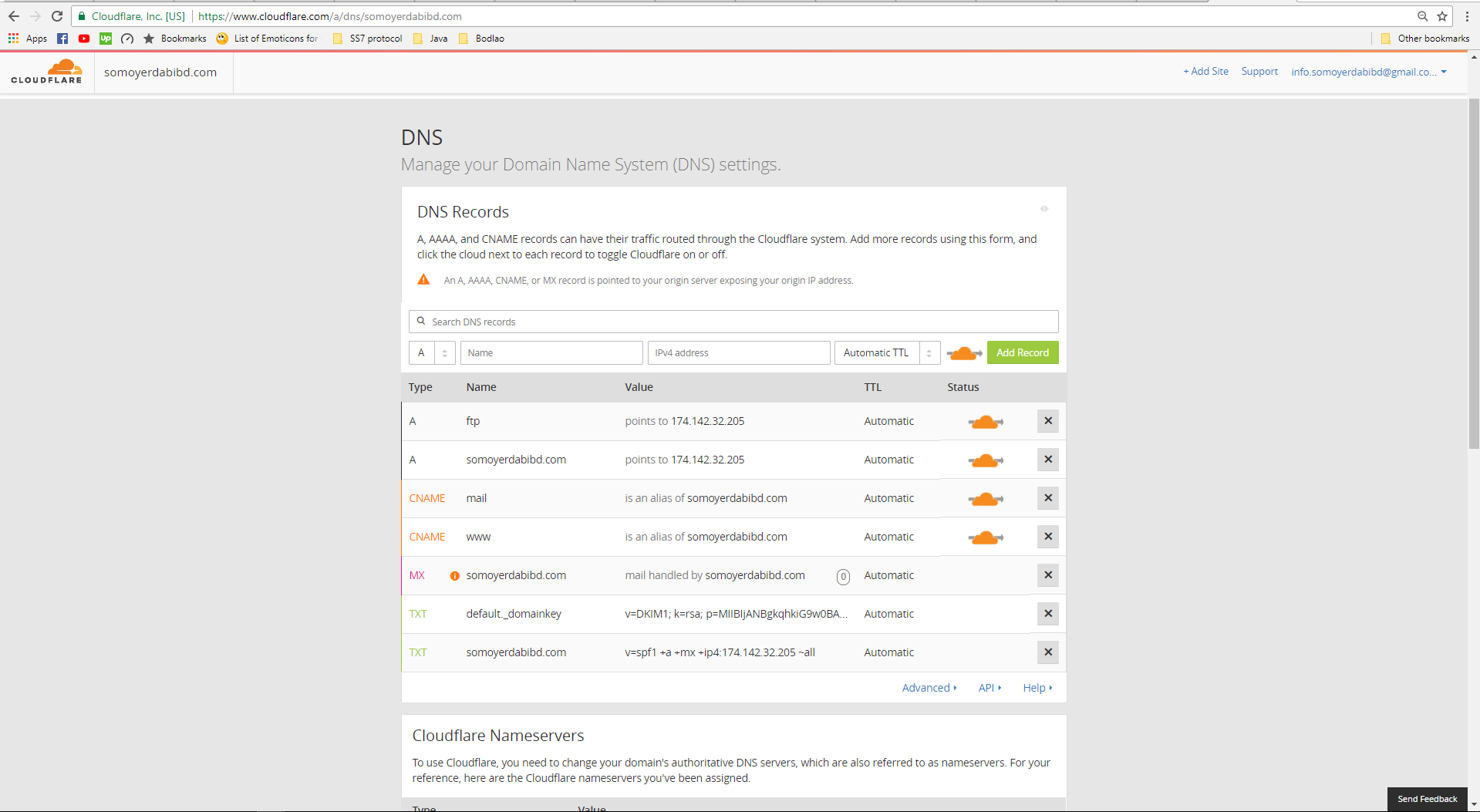Image resolution: width=1480 pixels, height=812 pixels.
Task: Toggle the orange cloud for www CNAME
Action: [x=986, y=537]
